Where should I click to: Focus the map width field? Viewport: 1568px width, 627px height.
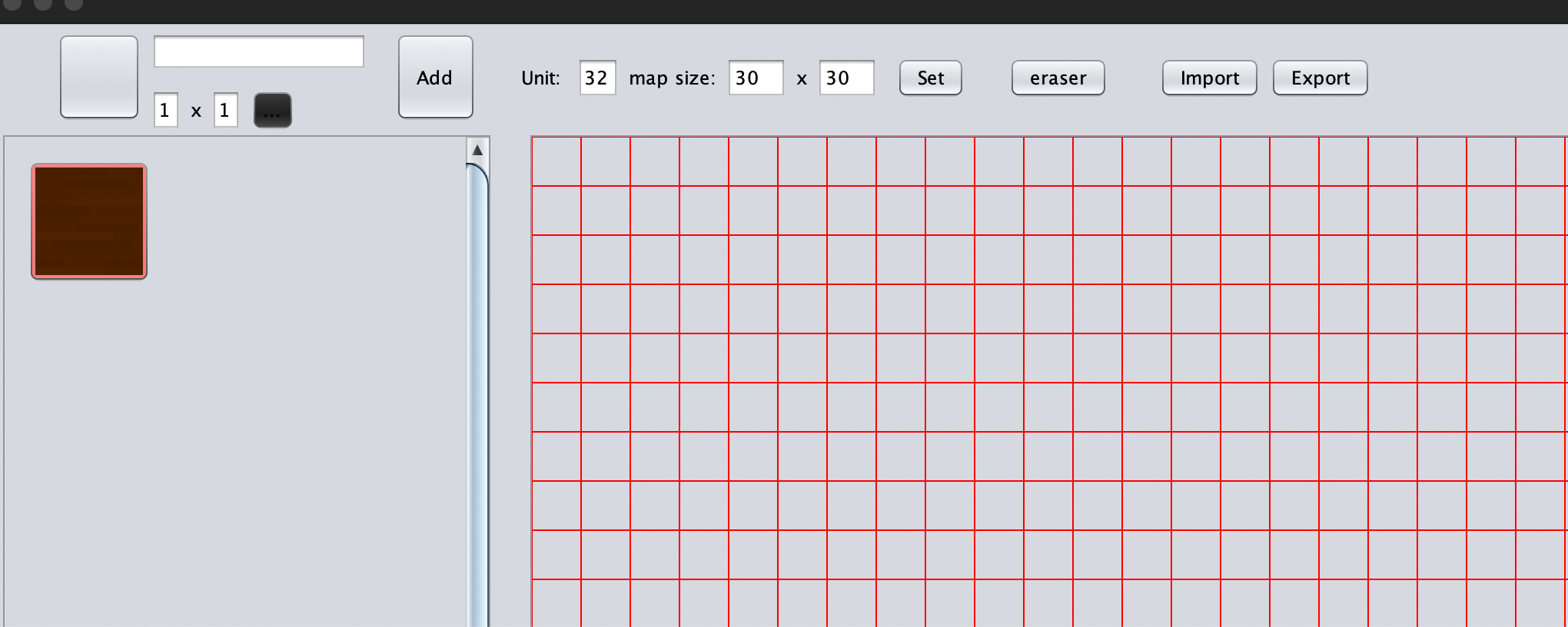[x=756, y=78]
